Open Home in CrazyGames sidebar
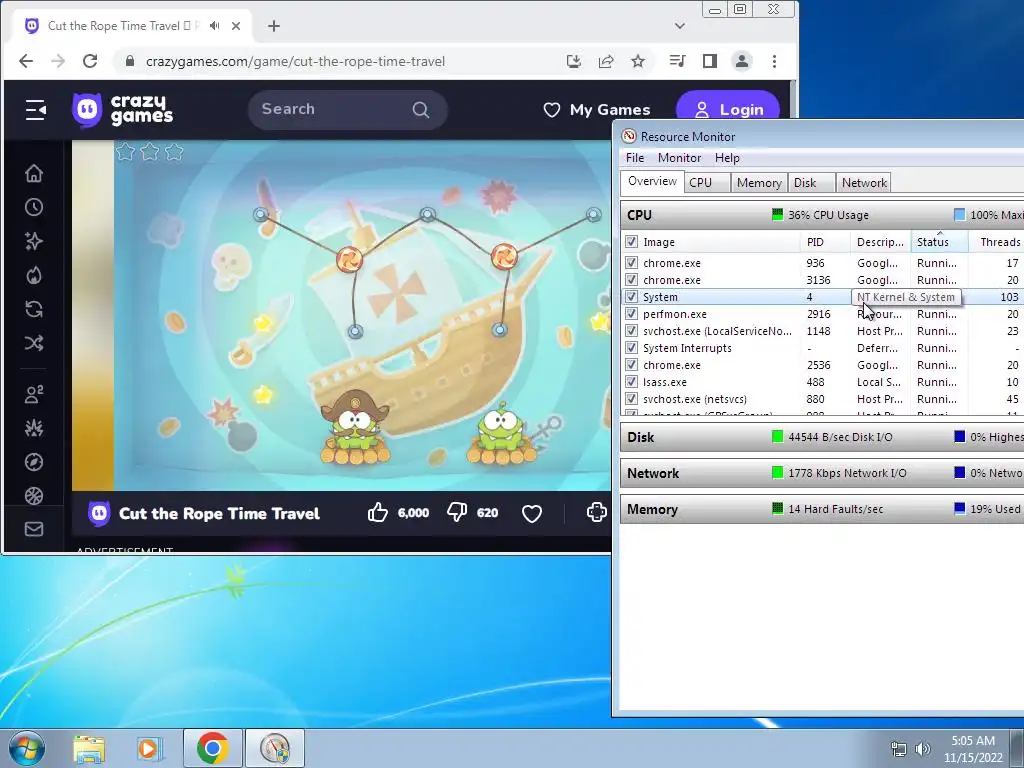 pos(34,173)
